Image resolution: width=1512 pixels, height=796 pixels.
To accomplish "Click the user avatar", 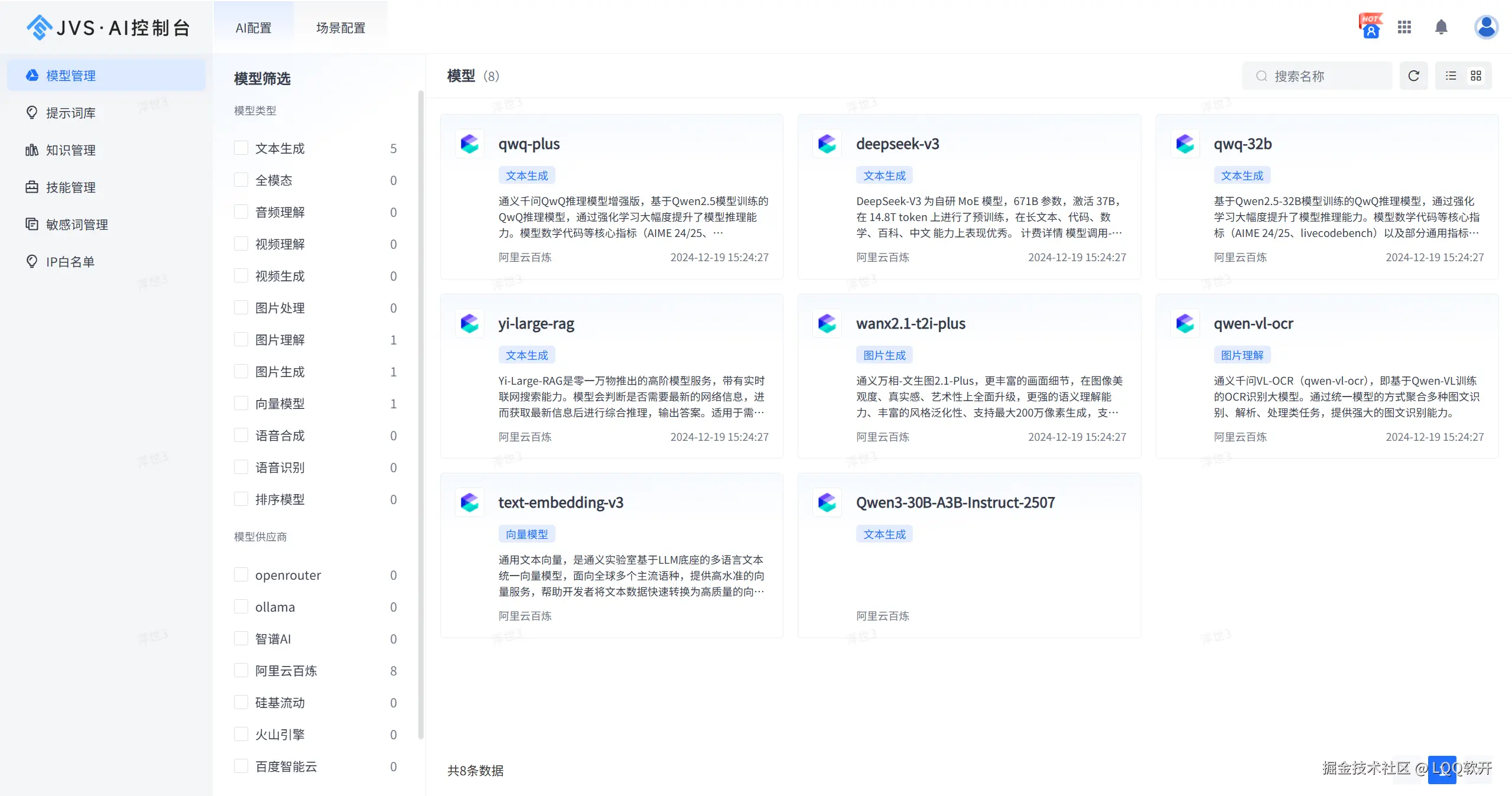I will click(x=1486, y=27).
